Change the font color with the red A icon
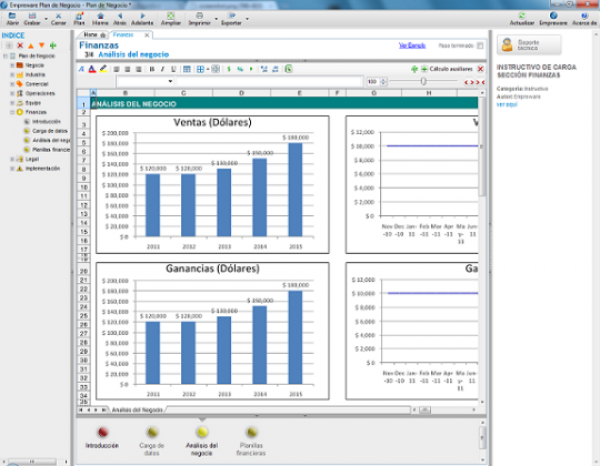The width and height of the screenshot is (600, 466). coord(92,69)
